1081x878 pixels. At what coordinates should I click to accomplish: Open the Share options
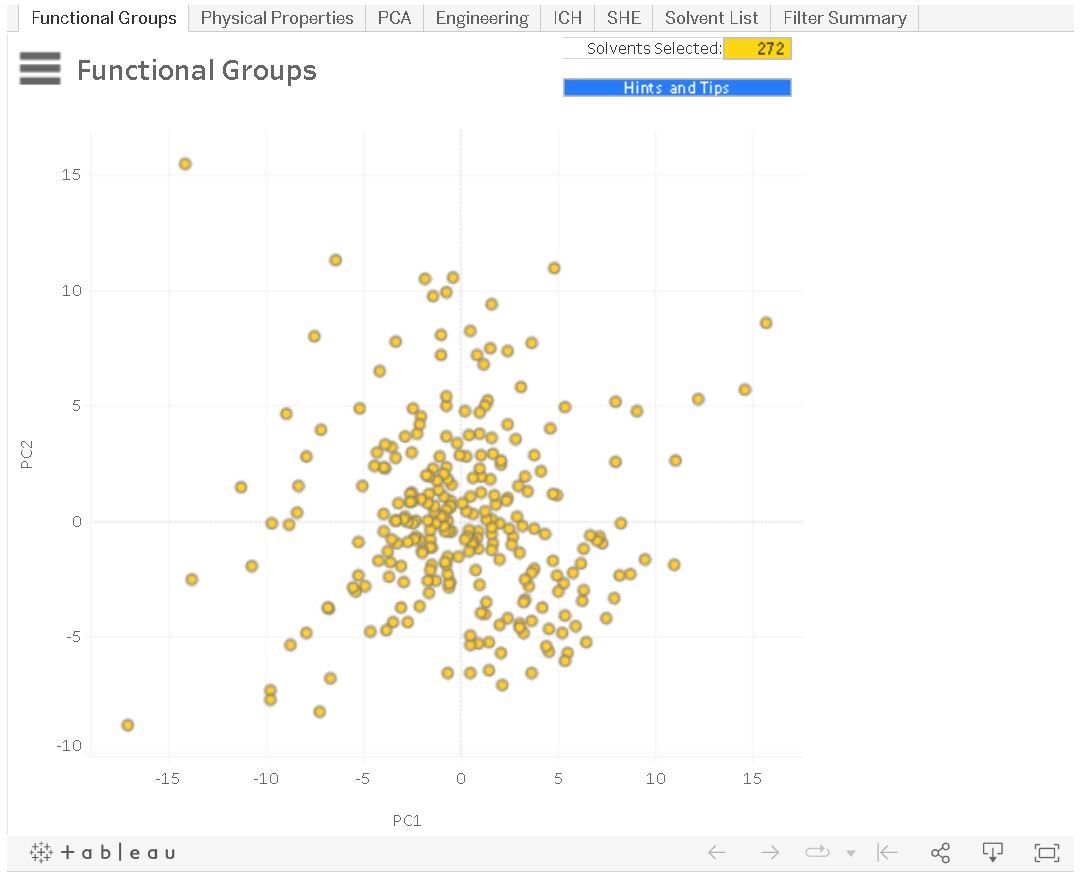[940, 852]
